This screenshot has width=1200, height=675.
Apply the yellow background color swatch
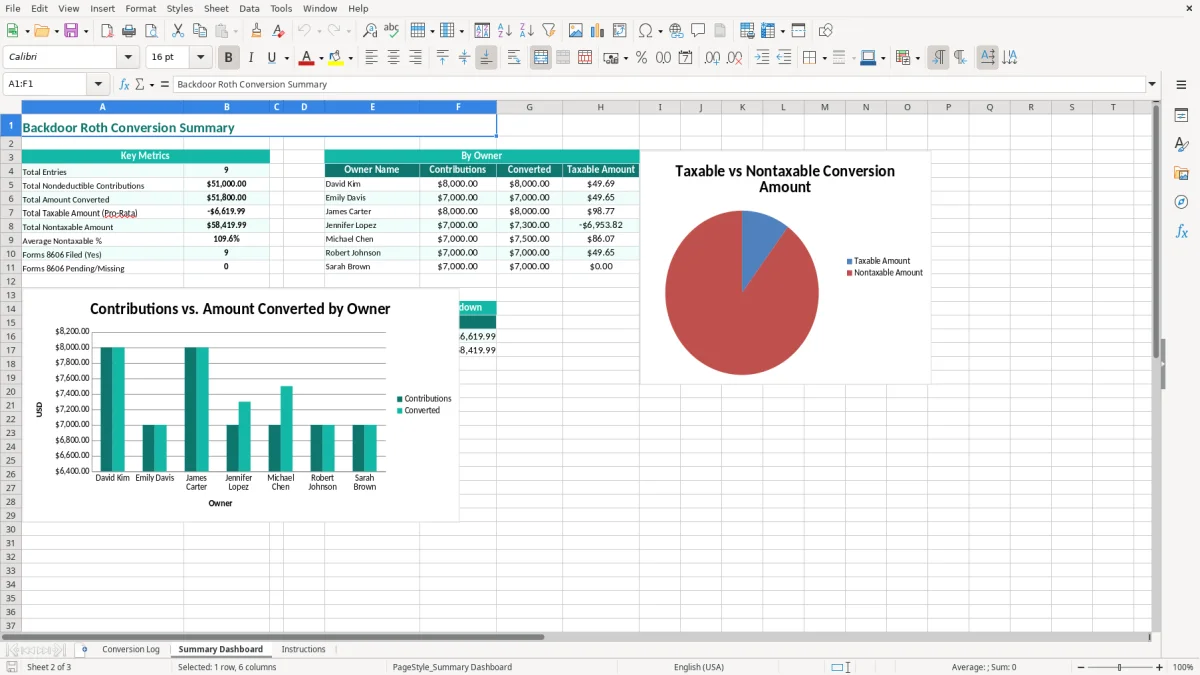(x=336, y=58)
